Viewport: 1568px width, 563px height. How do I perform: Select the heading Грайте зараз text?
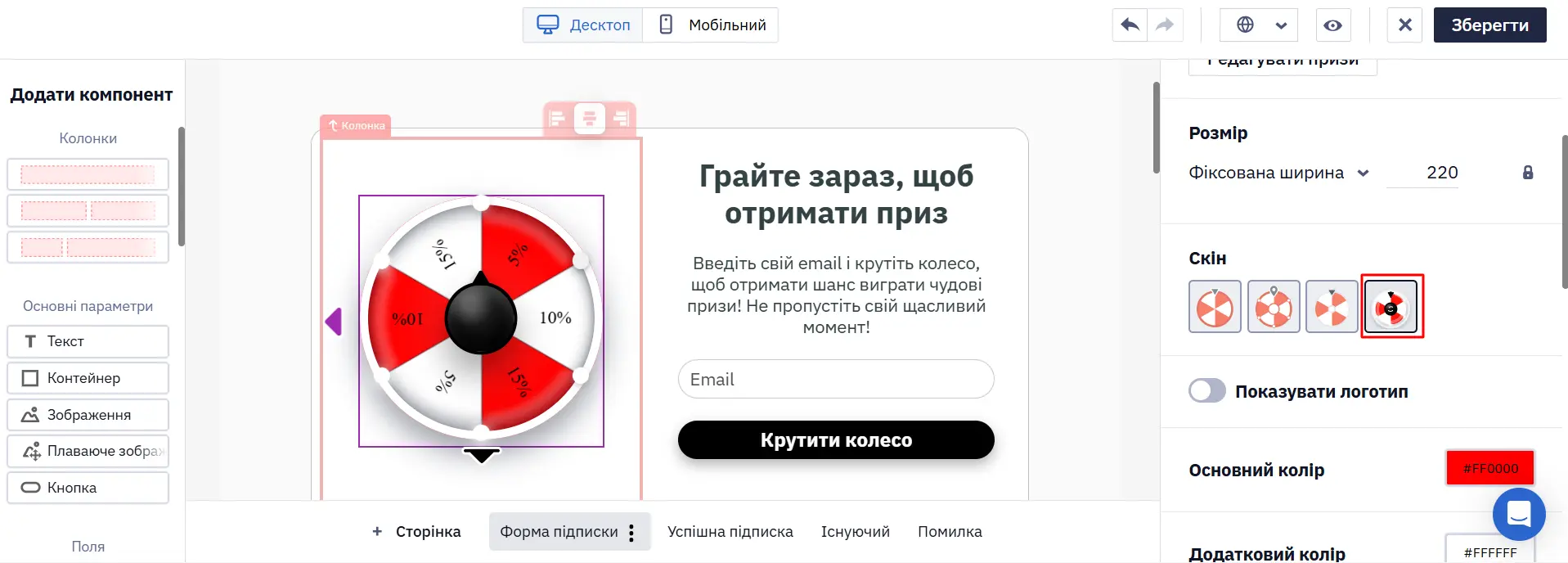click(x=836, y=194)
